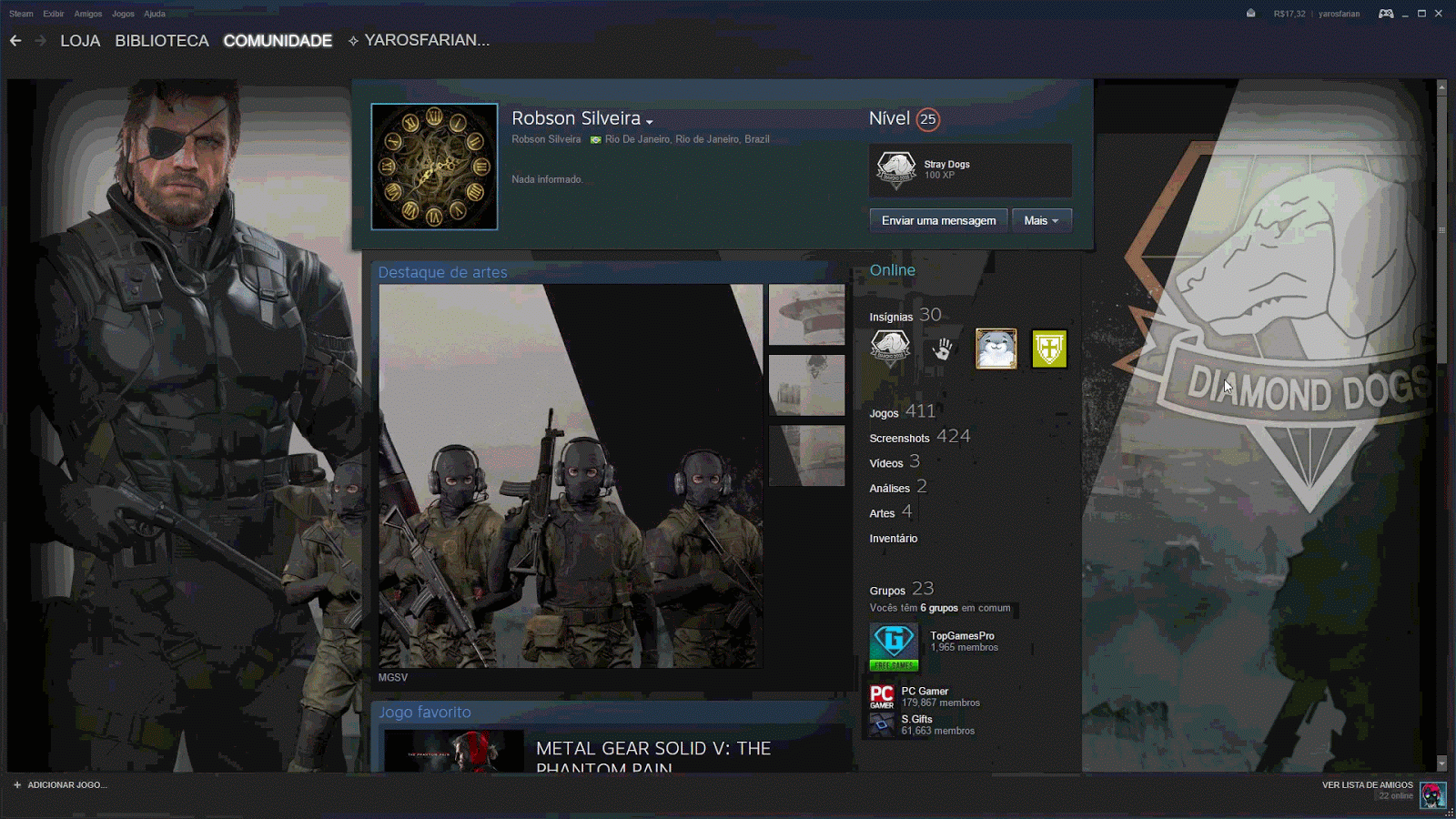Open the Steam menu
This screenshot has height=819, width=1456.
[x=21, y=14]
